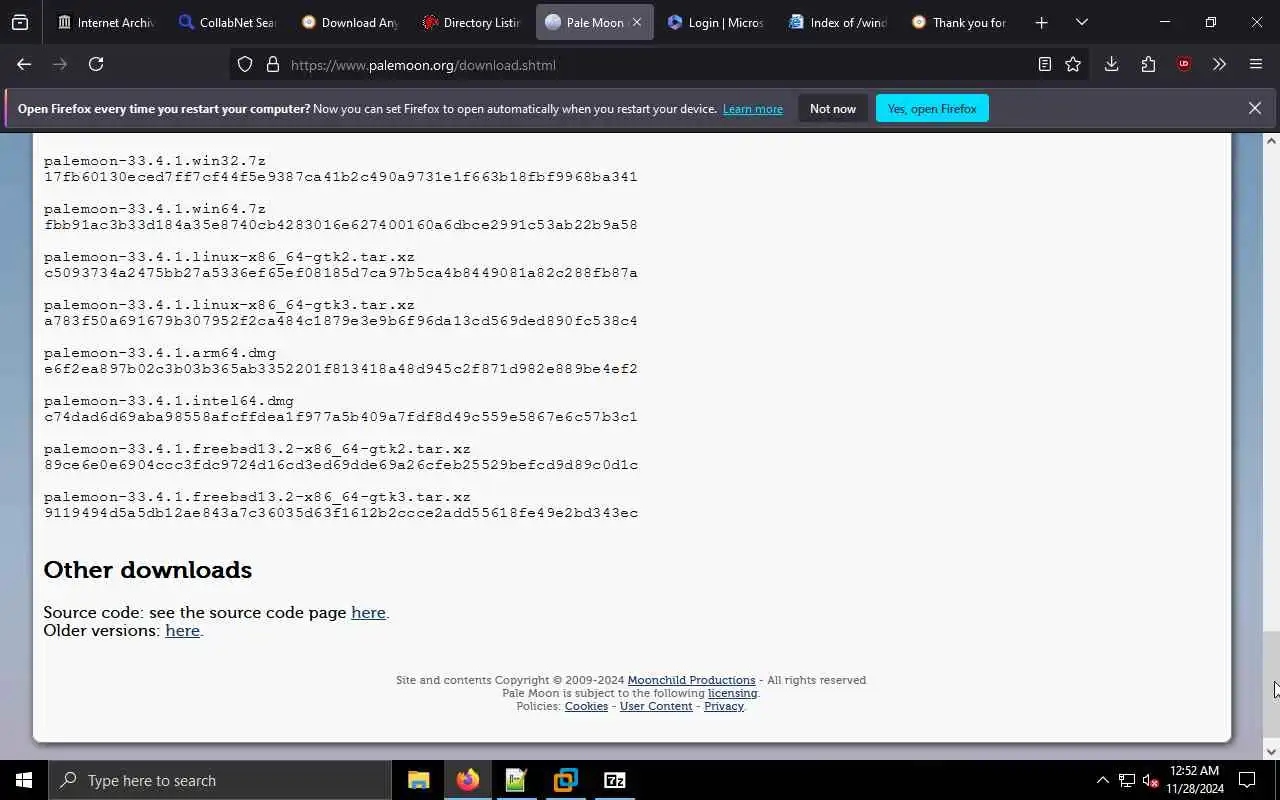Open Moonchild Productions link

(691, 680)
